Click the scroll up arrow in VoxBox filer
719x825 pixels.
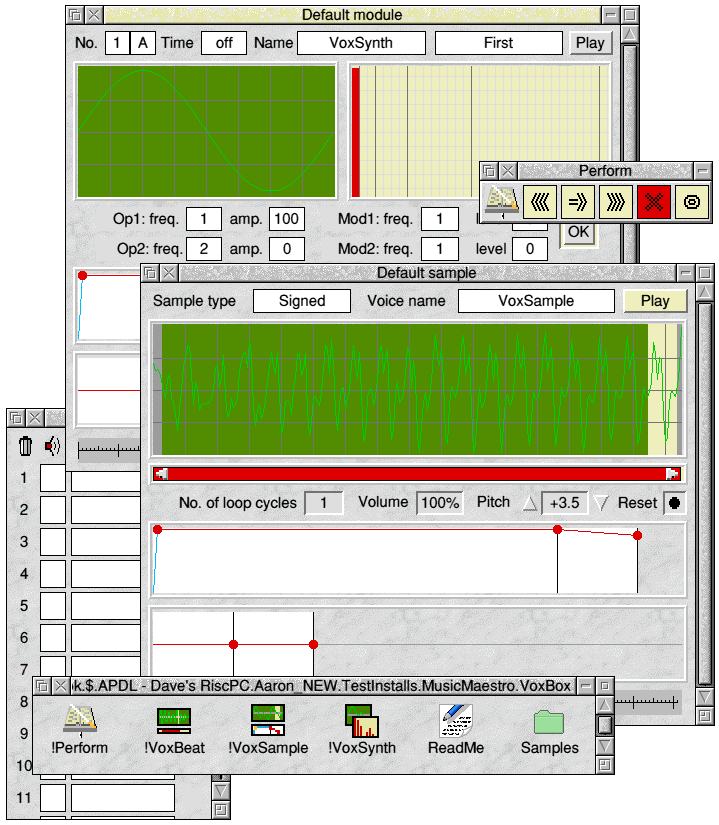(605, 705)
